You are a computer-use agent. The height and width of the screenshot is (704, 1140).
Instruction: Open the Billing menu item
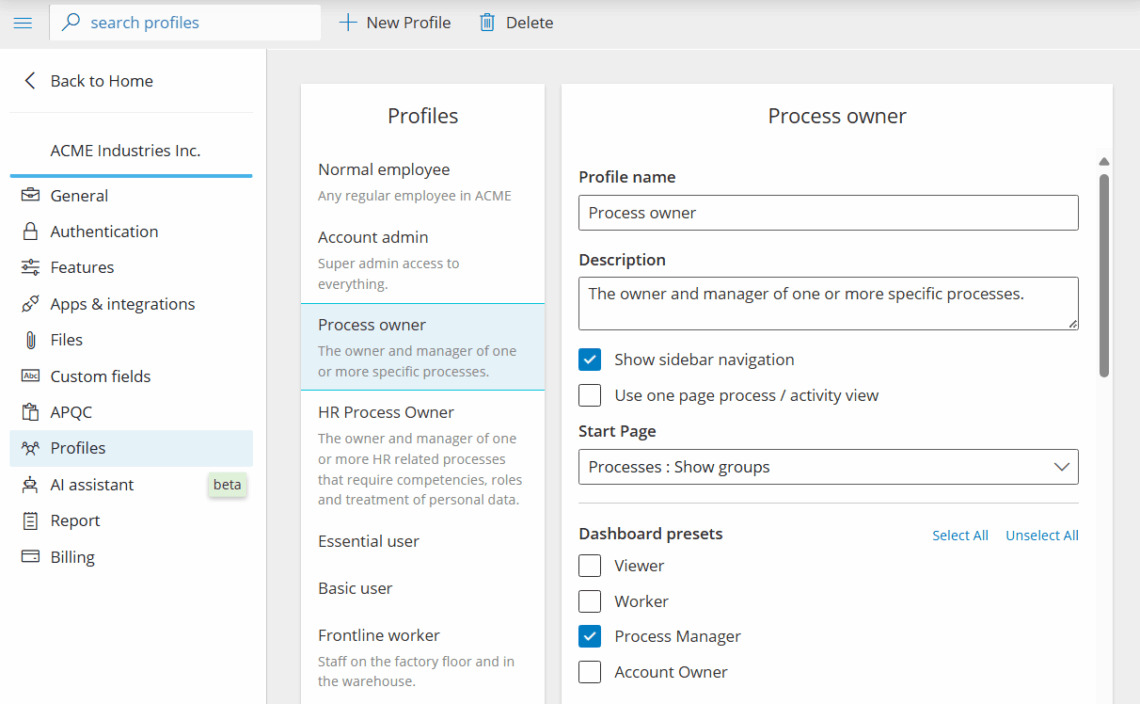(72, 557)
